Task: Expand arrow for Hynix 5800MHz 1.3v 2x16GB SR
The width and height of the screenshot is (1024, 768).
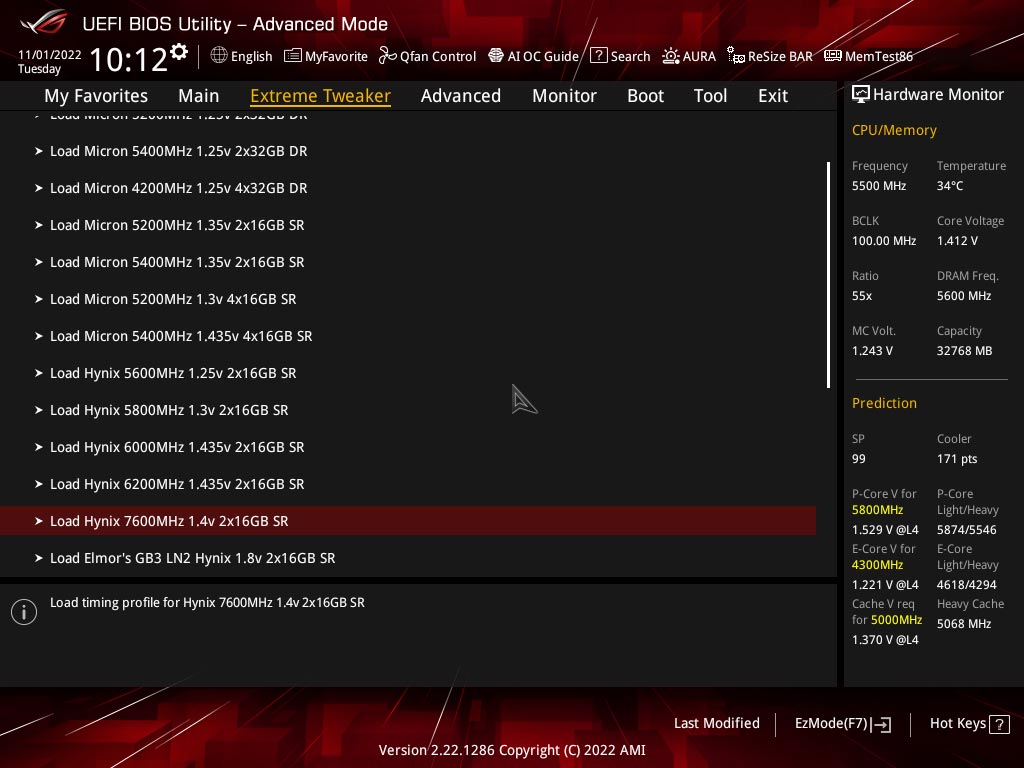Action: (39, 410)
